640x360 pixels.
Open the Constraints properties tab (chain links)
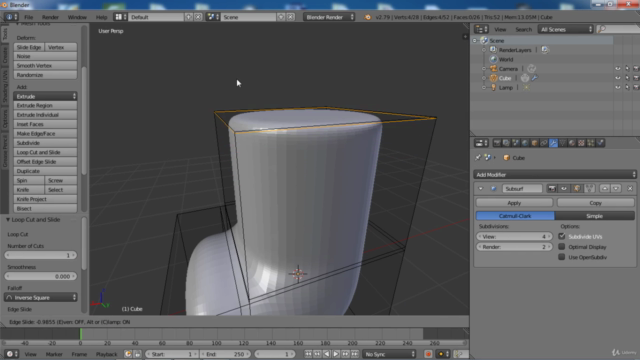(x=544, y=143)
